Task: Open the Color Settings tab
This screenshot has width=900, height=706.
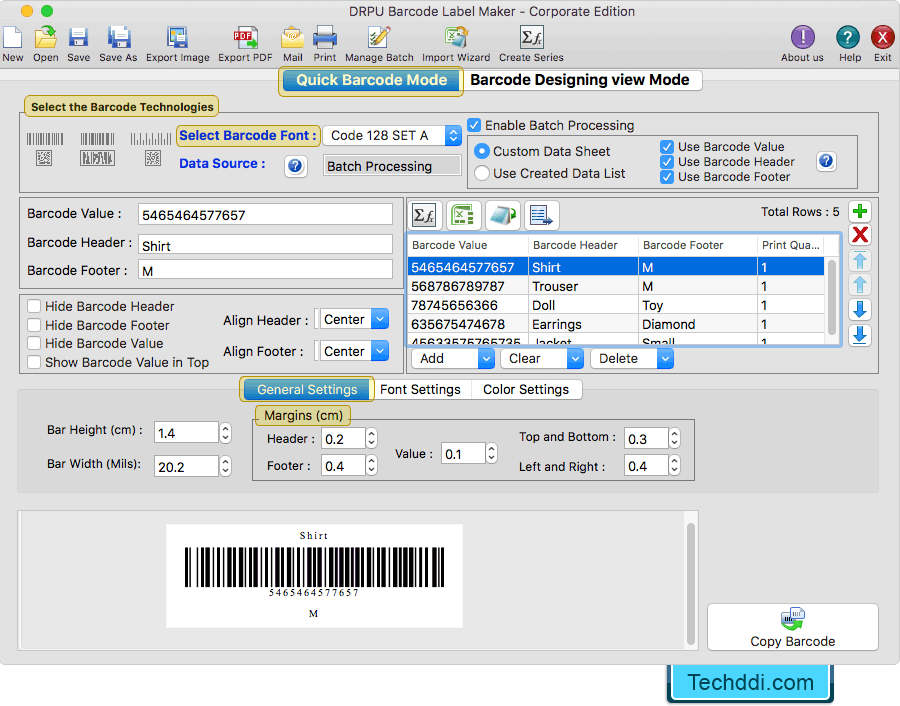Action: pyautogui.click(x=526, y=390)
